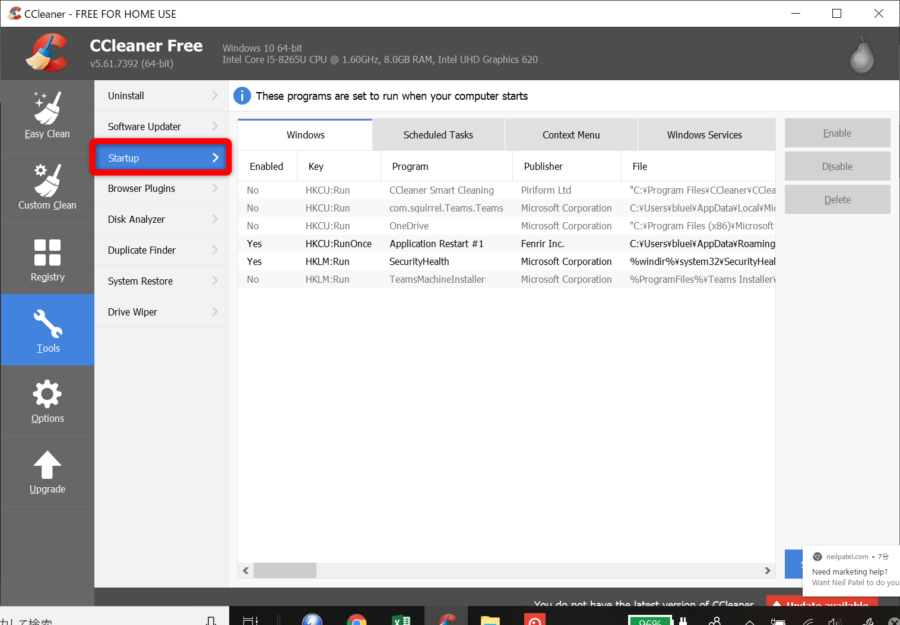Select Startup in the Tools menu
900x625 pixels.
pos(161,157)
